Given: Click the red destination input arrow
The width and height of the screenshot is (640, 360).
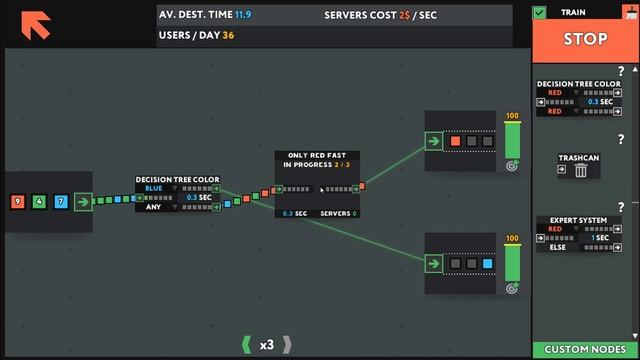Looking at the screenshot, I should click(x=433, y=141).
